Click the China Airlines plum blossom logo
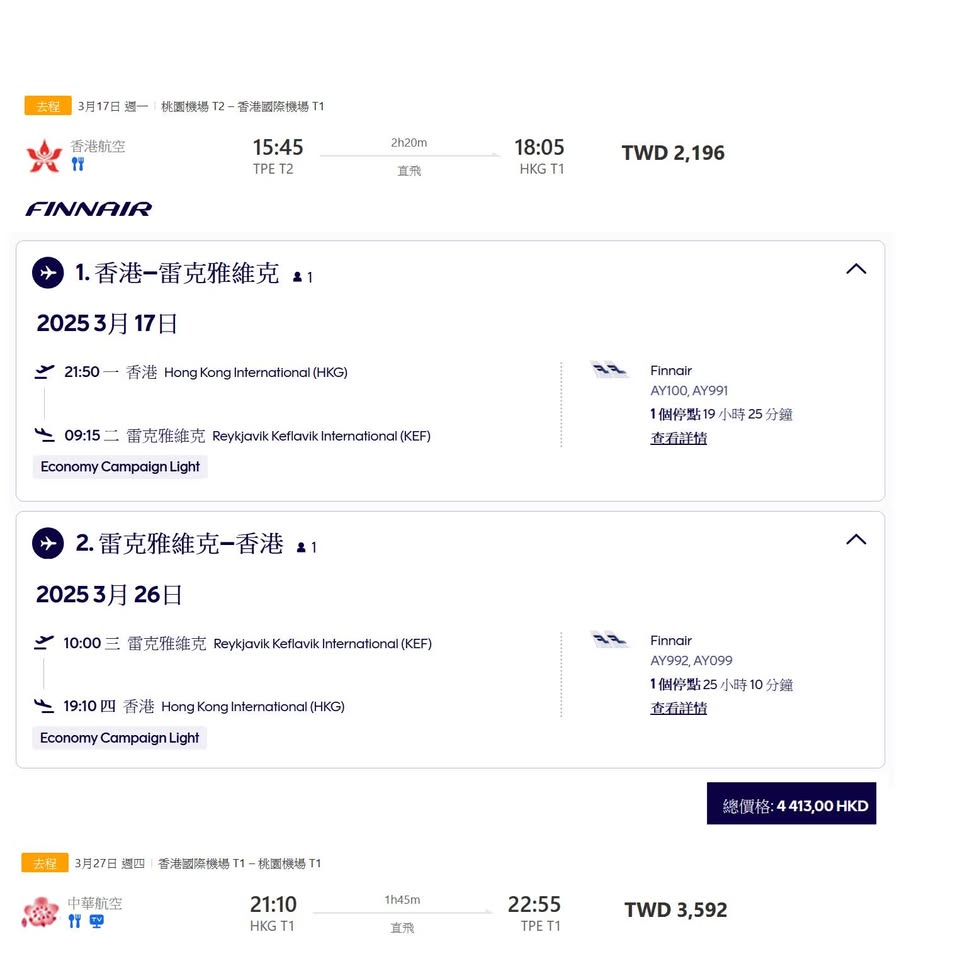The width and height of the screenshot is (960, 961). pyautogui.click(x=41, y=912)
